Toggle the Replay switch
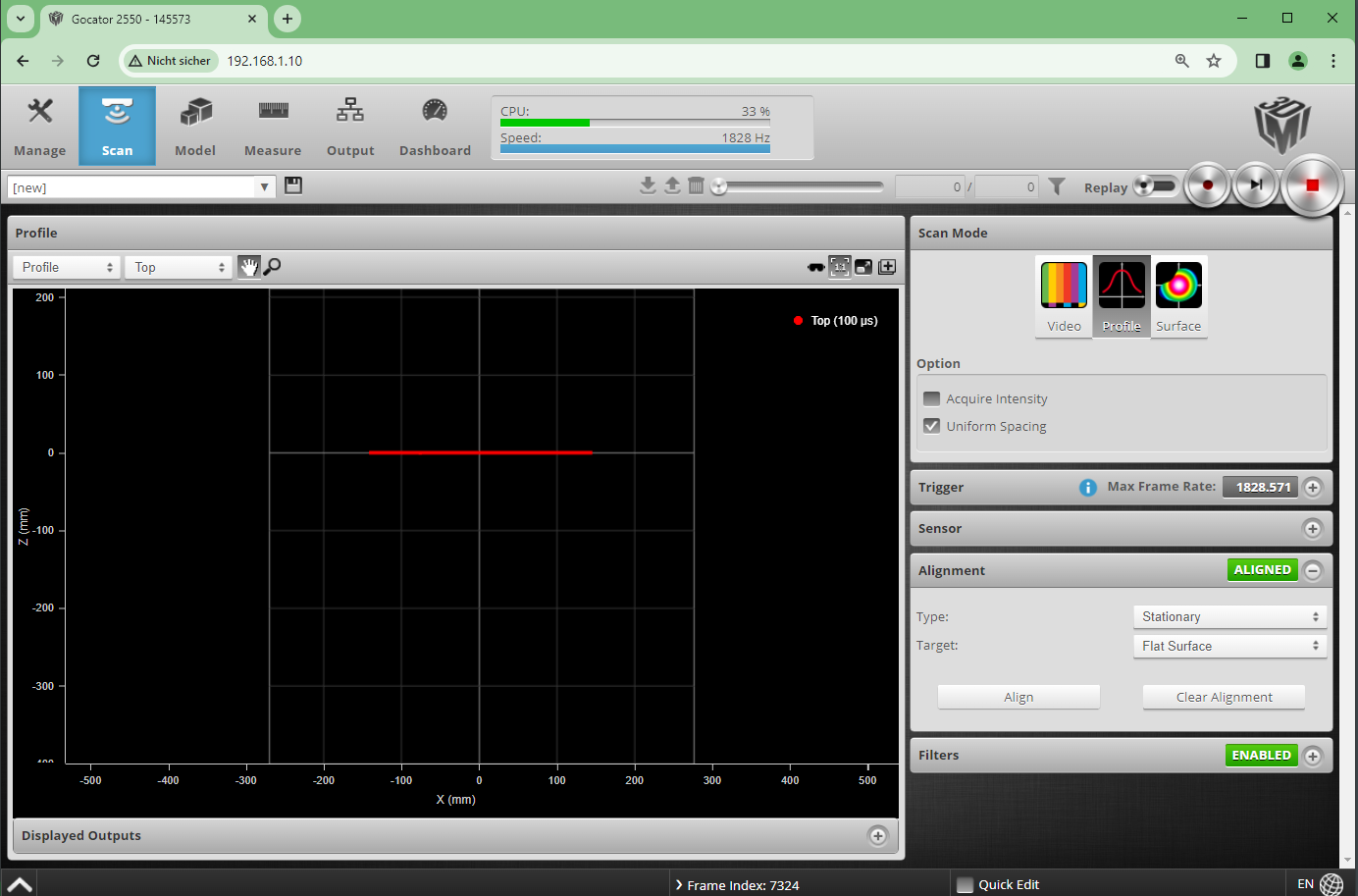The width and height of the screenshot is (1358, 896). pos(1155,185)
